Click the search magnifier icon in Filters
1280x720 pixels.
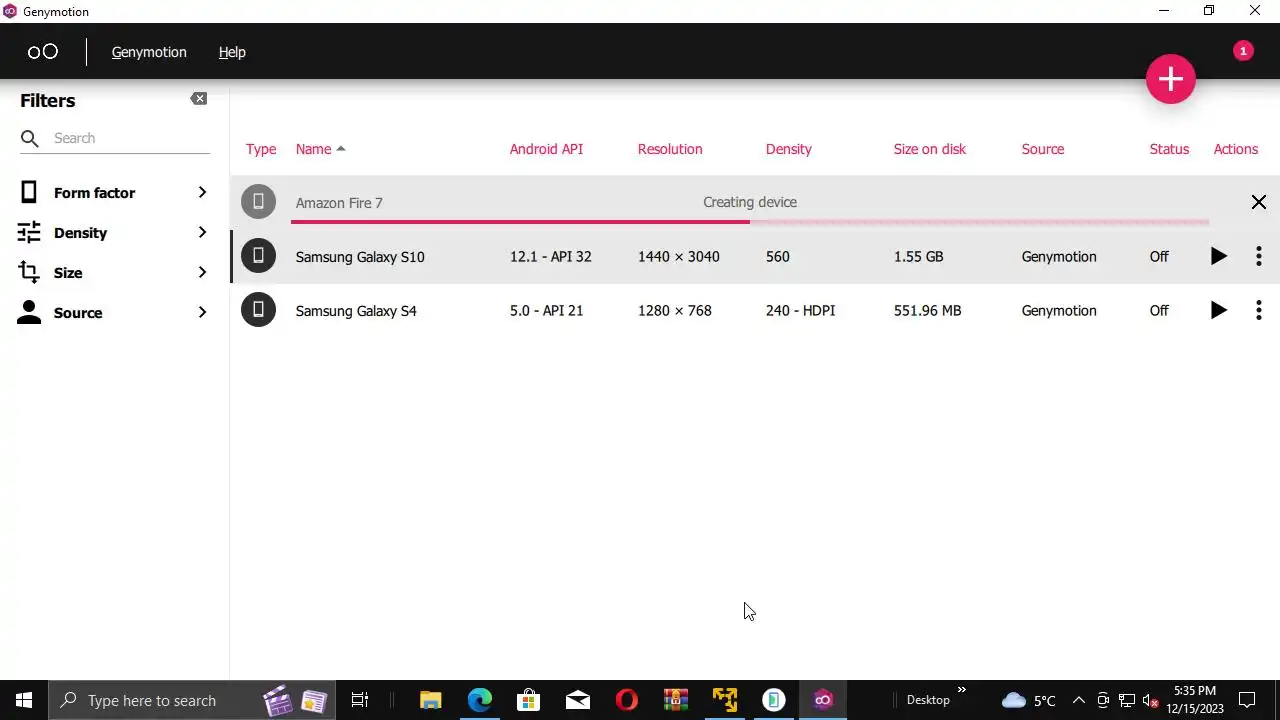30,138
